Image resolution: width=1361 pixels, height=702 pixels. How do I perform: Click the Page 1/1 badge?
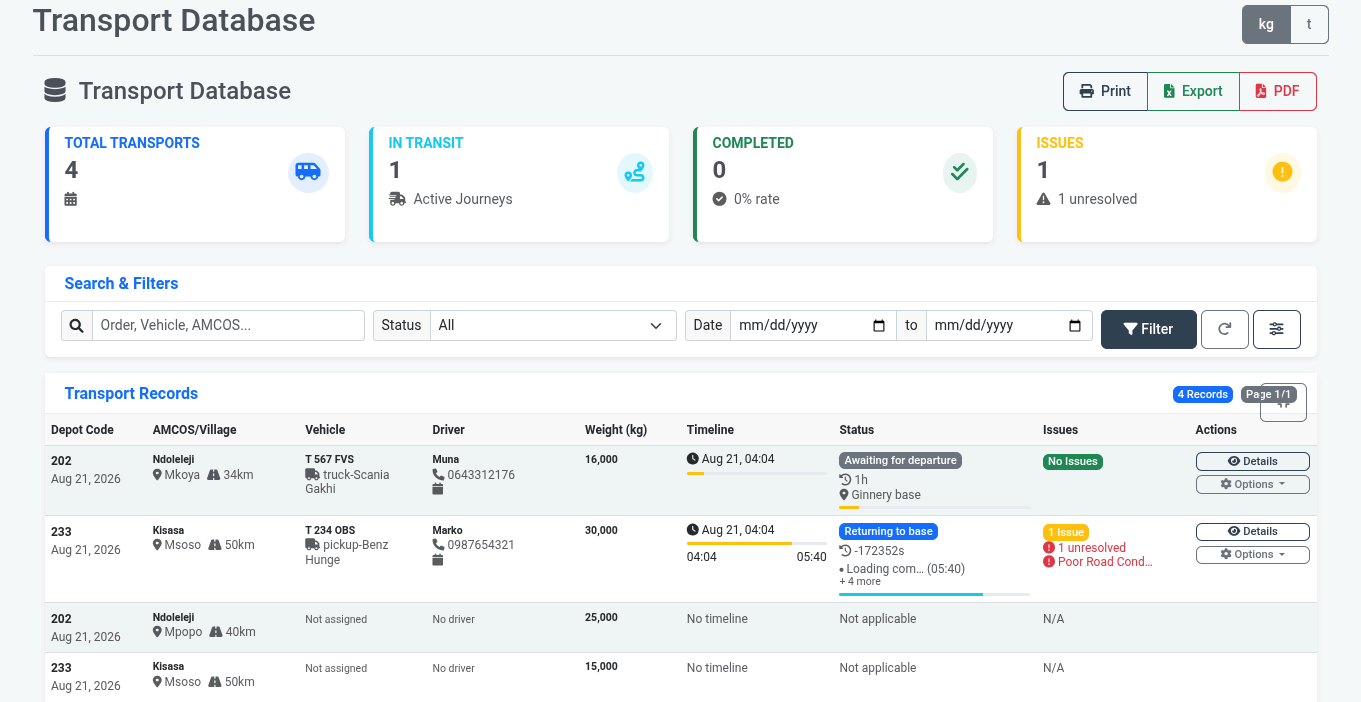[x=1270, y=395]
